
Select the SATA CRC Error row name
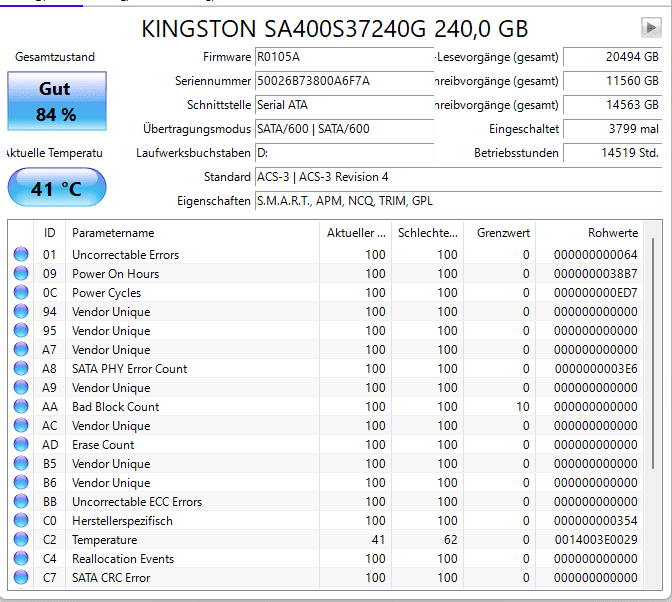111,578
